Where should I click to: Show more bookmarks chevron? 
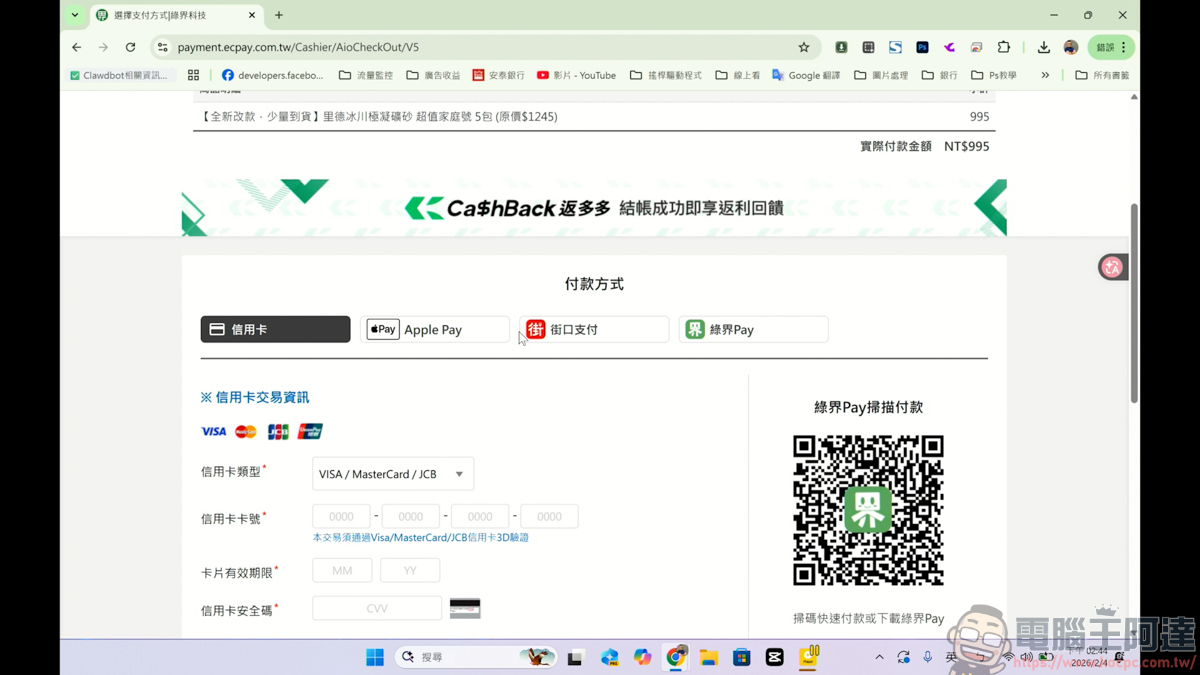click(x=1045, y=75)
